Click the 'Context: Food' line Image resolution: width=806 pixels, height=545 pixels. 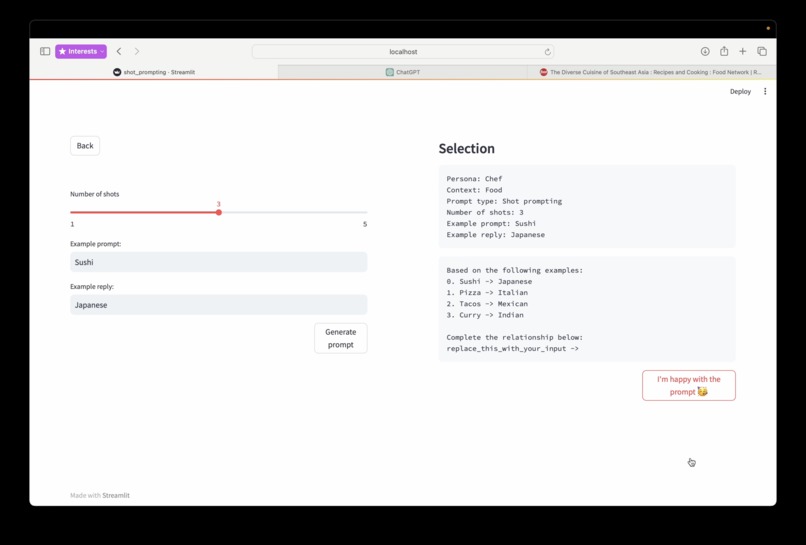[x=474, y=190]
